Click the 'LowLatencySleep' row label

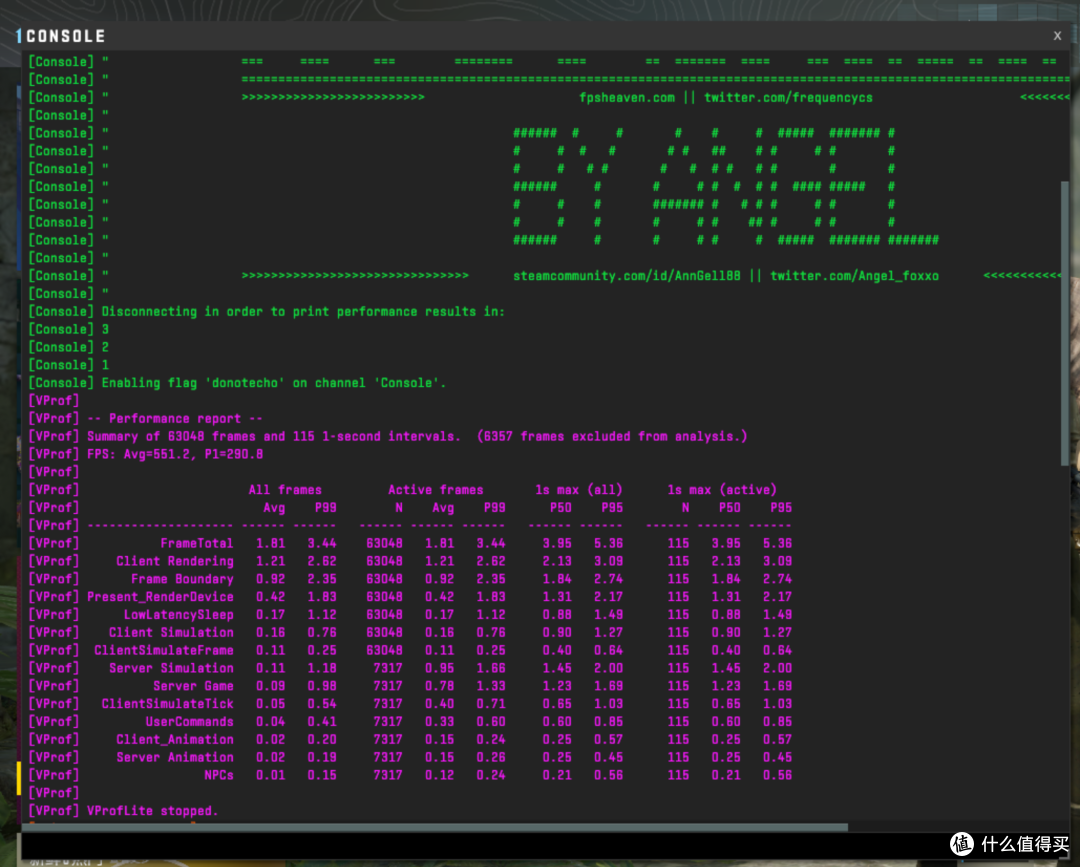179,615
